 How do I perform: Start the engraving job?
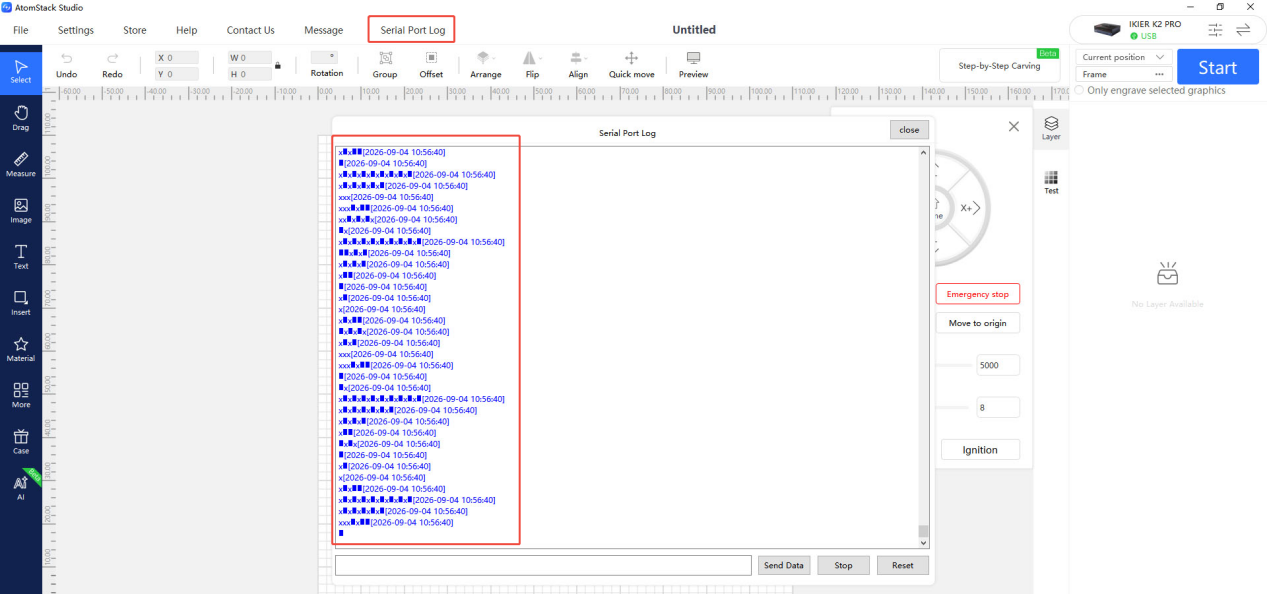coord(1217,67)
